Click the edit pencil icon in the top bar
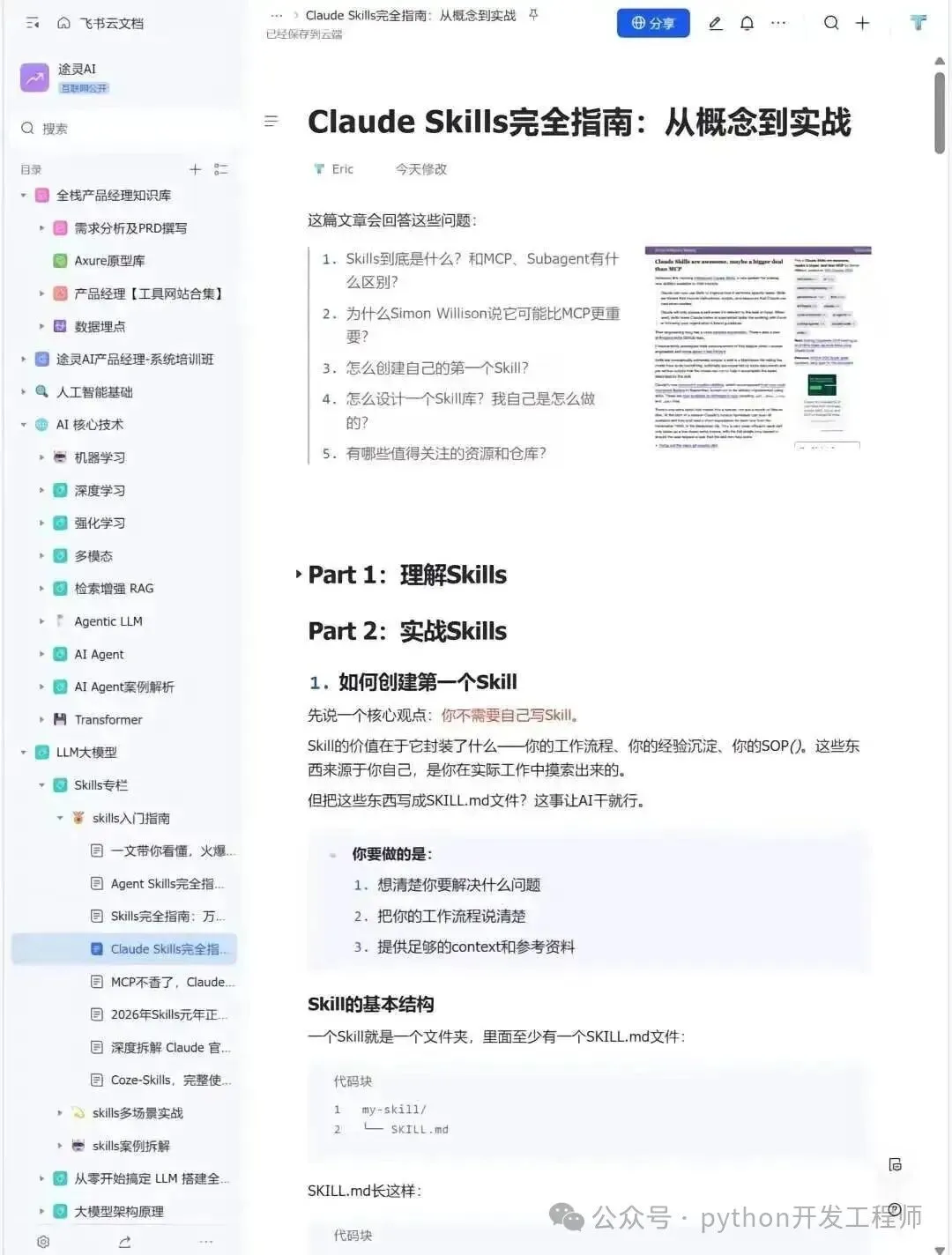Image resolution: width=952 pixels, height=1255 pixels. 716,24
